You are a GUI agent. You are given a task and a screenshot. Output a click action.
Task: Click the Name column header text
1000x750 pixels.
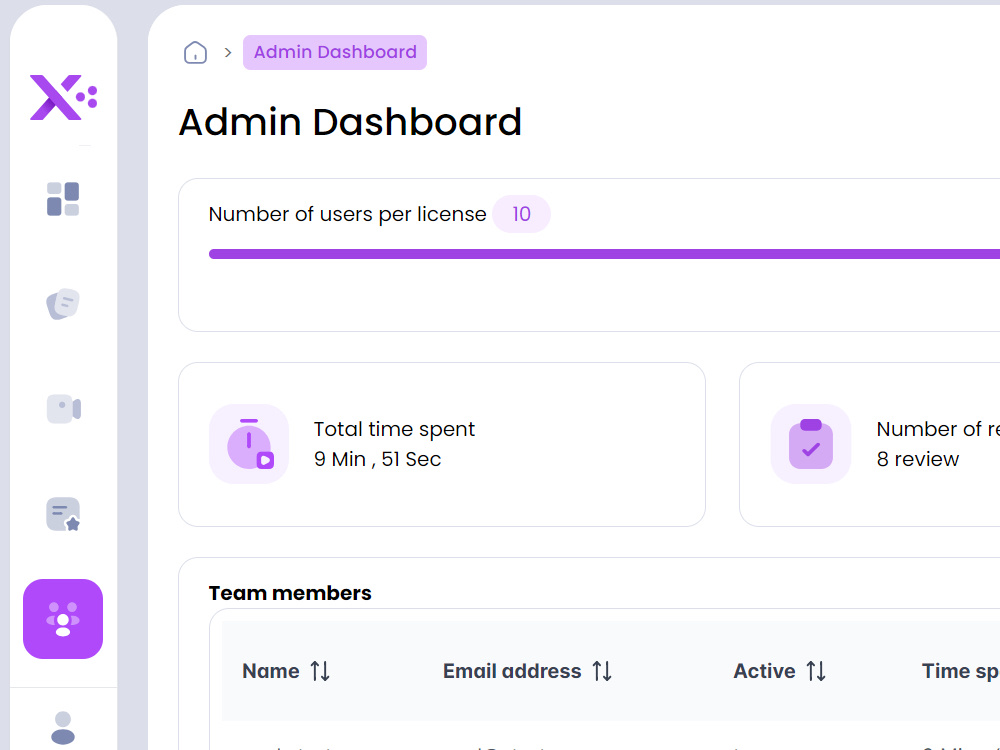point(271,671)
